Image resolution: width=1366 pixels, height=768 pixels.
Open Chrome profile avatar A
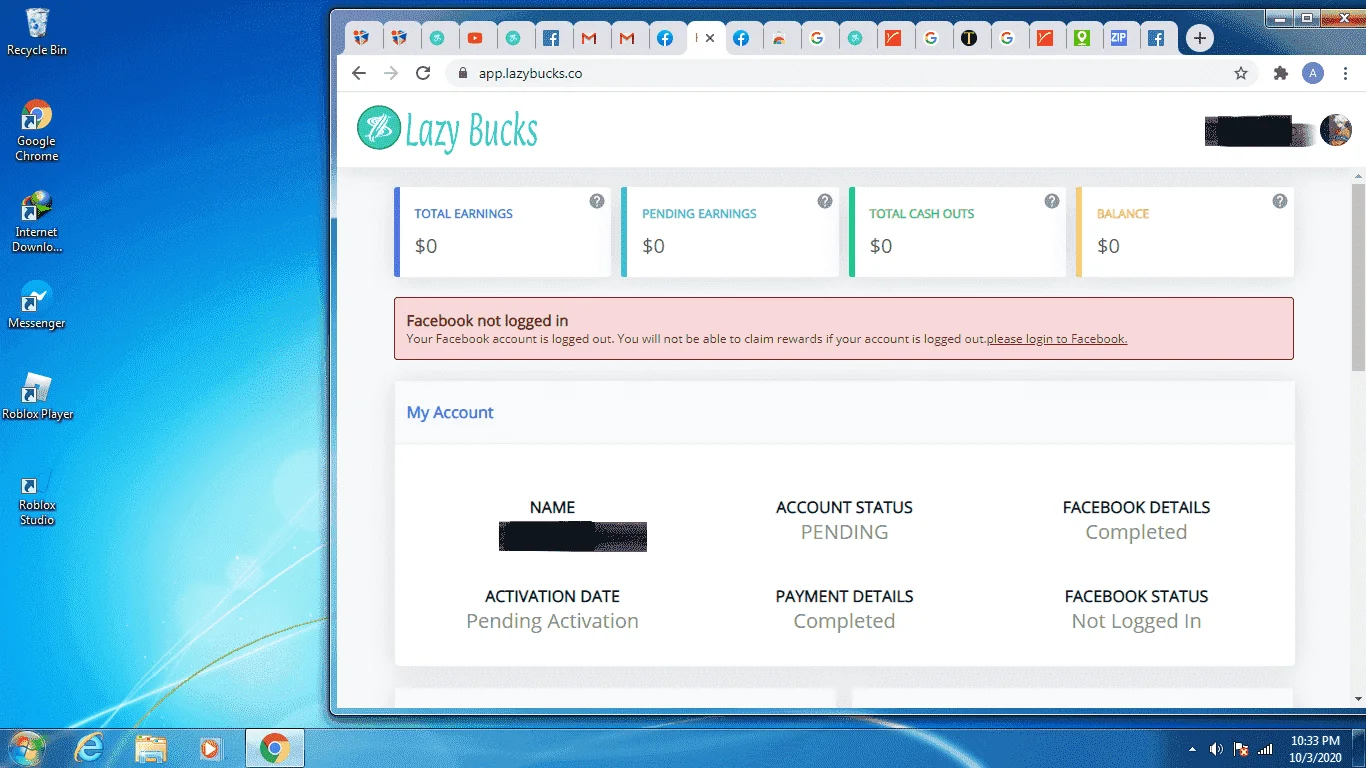click(1313, 73)
